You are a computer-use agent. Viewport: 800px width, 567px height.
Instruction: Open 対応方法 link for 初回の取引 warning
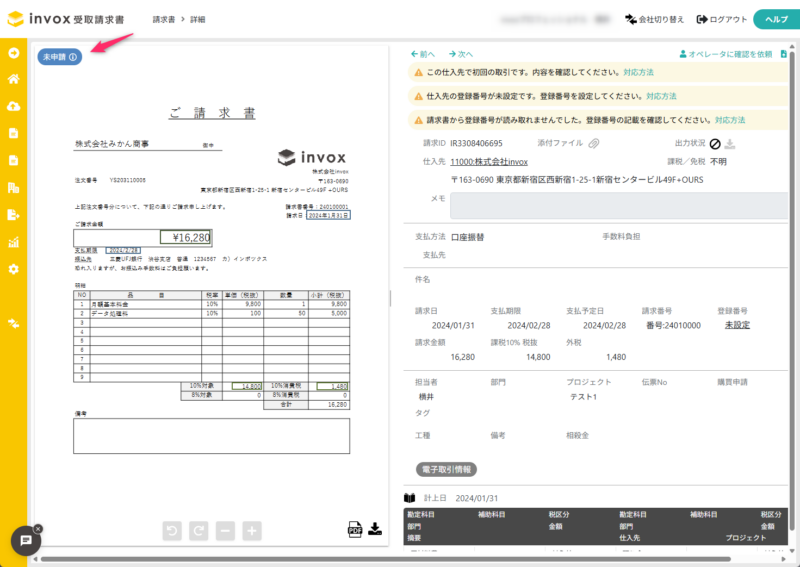point(638,72)
